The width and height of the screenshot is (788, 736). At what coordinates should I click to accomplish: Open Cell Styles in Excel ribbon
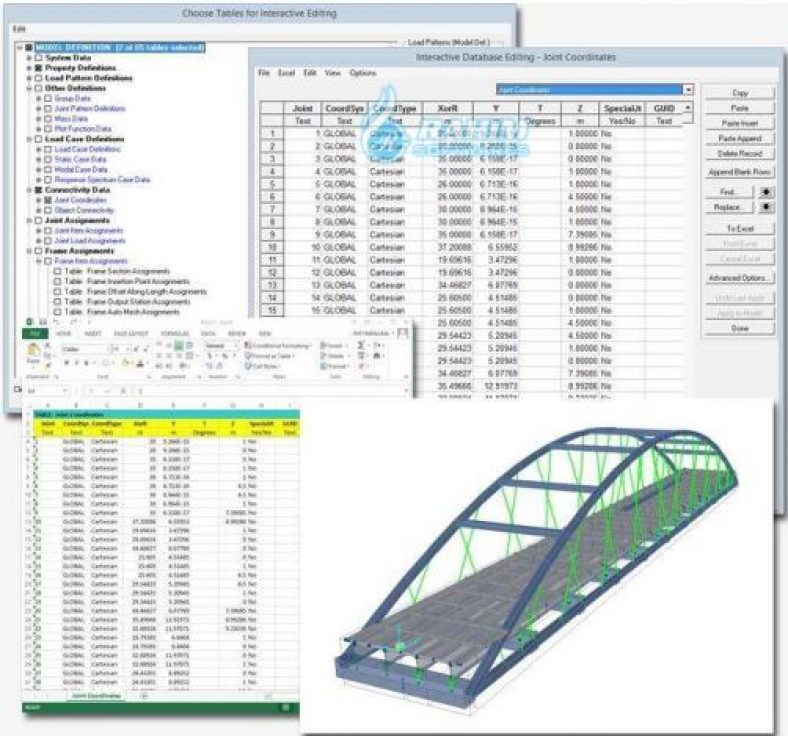[262, 366]
